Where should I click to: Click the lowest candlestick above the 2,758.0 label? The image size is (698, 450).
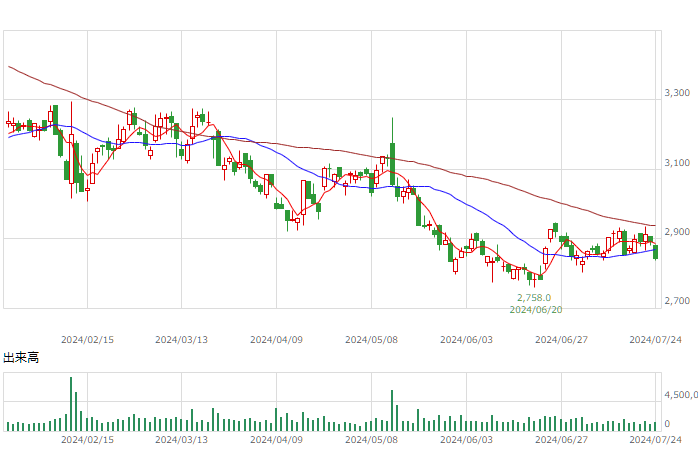point(534,280)
